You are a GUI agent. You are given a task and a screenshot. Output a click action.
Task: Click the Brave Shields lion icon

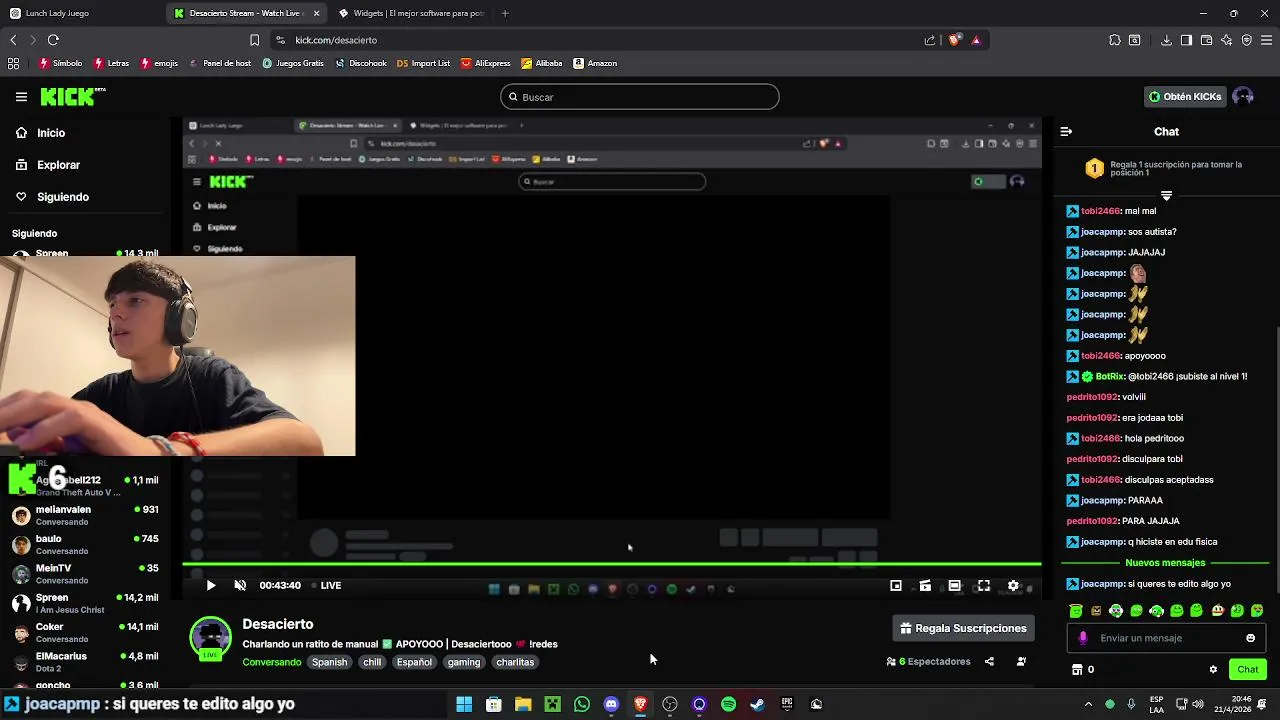955,40
